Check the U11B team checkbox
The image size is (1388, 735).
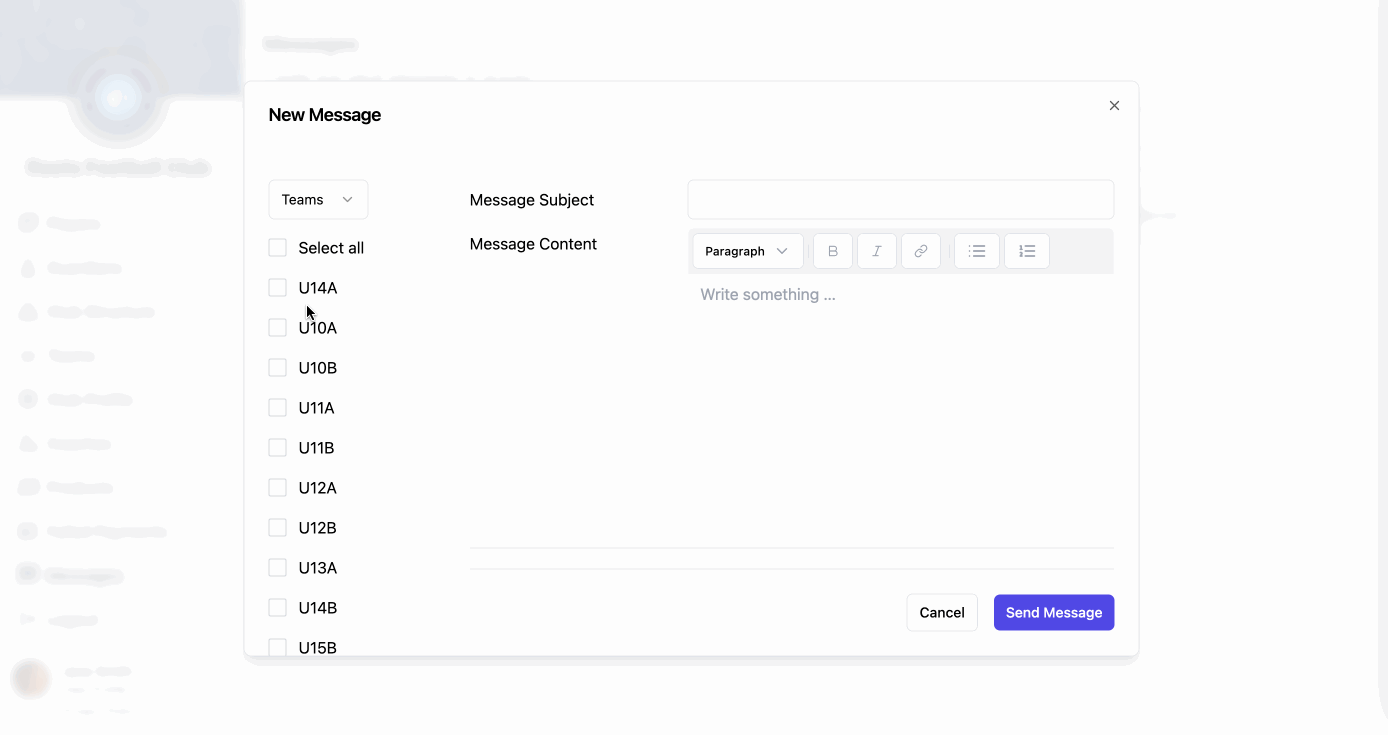coord(278,447)
